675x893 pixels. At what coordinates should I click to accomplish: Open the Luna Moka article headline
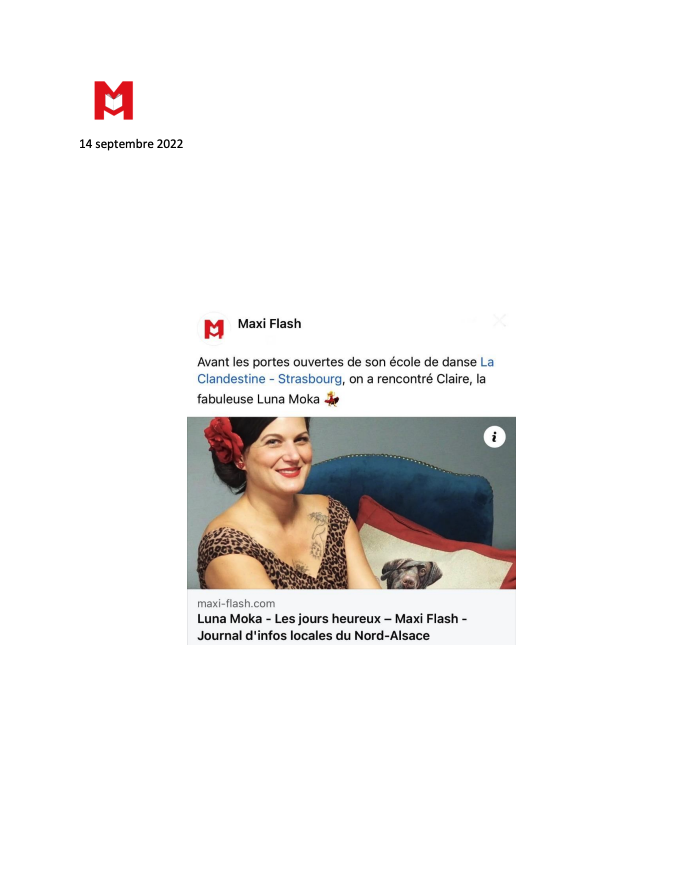(332, 627)
